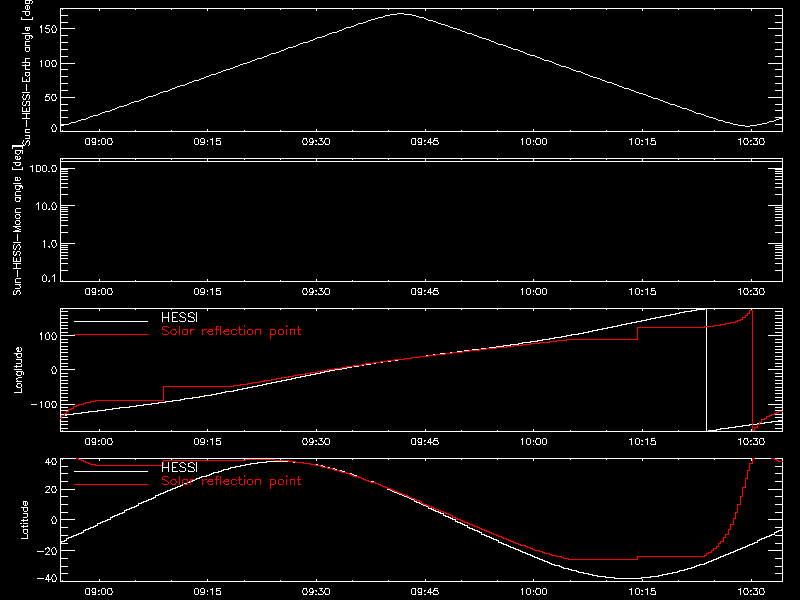Click the 10.0 tick on Moon angle axis
The width and height of the screenshot is (800, 600).
click(x=46, y=206)
